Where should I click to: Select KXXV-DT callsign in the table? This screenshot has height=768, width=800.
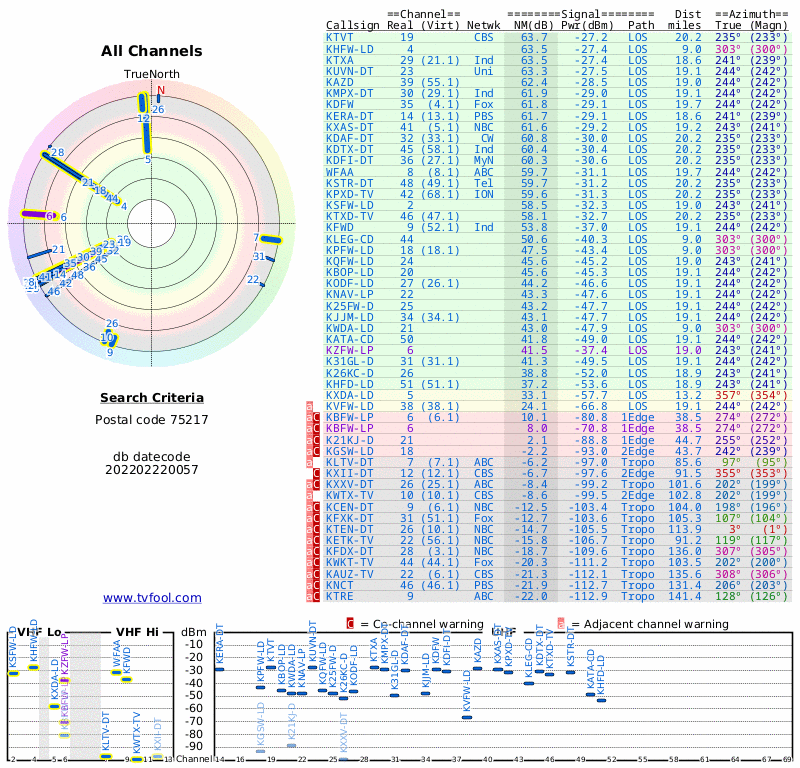pyautogui.click(x=349, y=484)
